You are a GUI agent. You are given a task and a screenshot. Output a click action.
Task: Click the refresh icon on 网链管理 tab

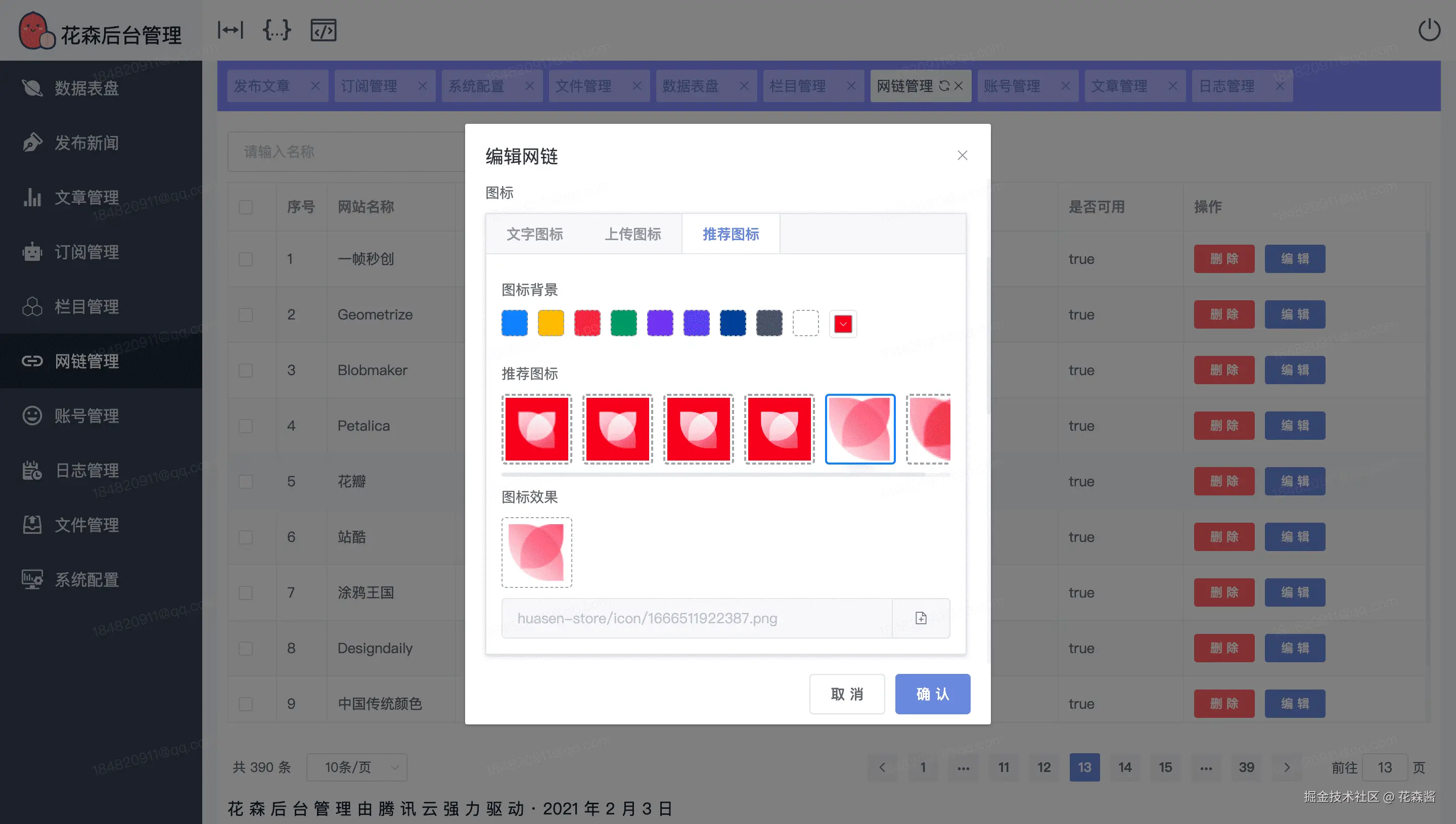click(944, 86)
